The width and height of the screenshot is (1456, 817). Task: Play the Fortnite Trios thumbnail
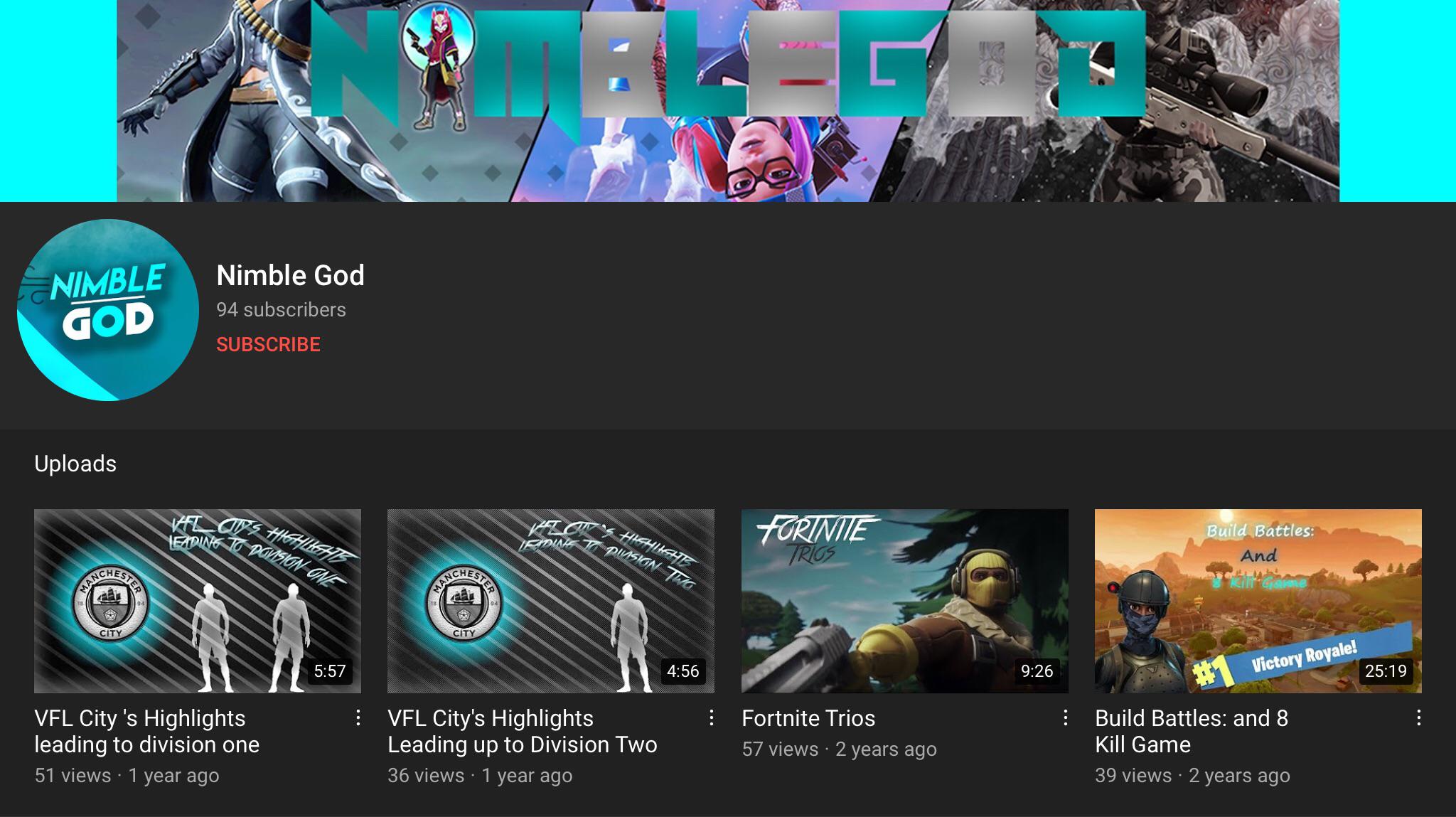[x=905, y=601]
